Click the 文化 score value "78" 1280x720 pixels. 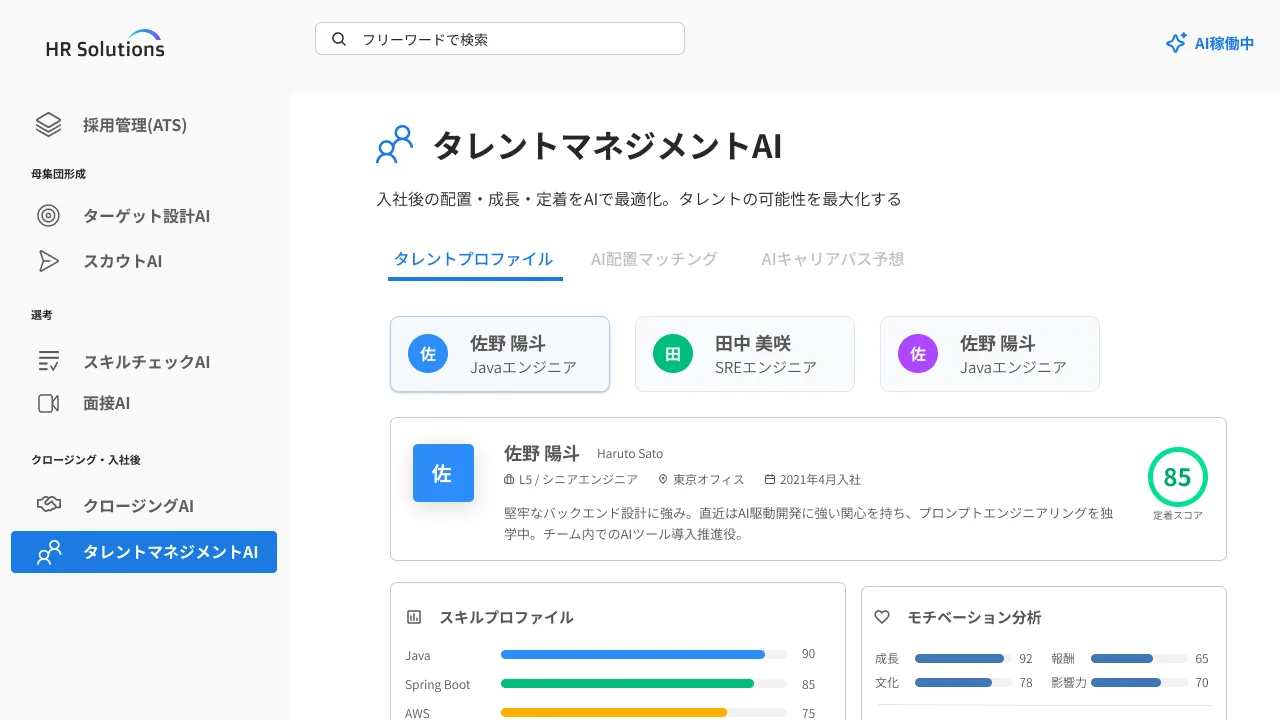point(1026,683)
